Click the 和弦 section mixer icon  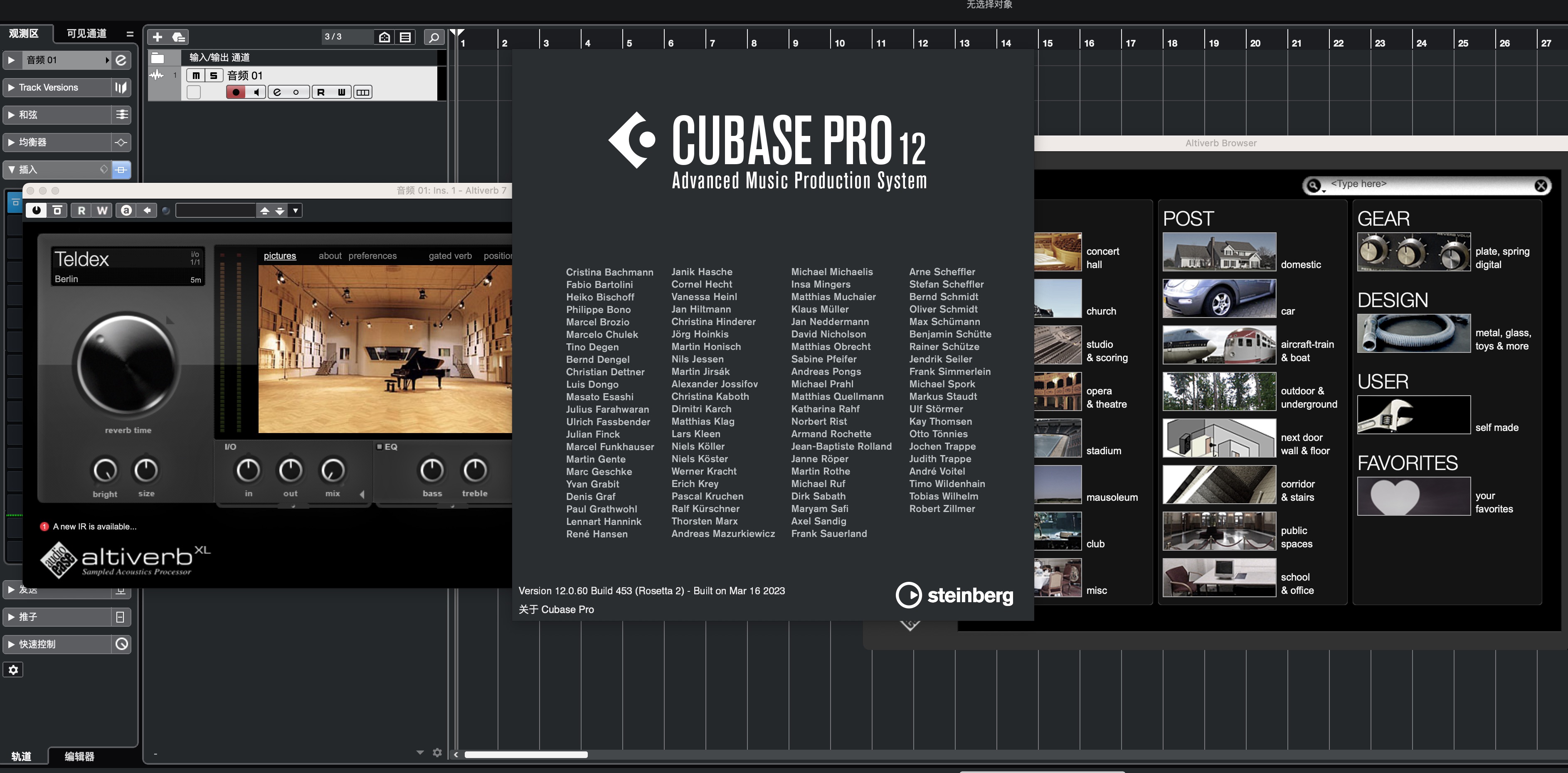[x=121, y=114]
